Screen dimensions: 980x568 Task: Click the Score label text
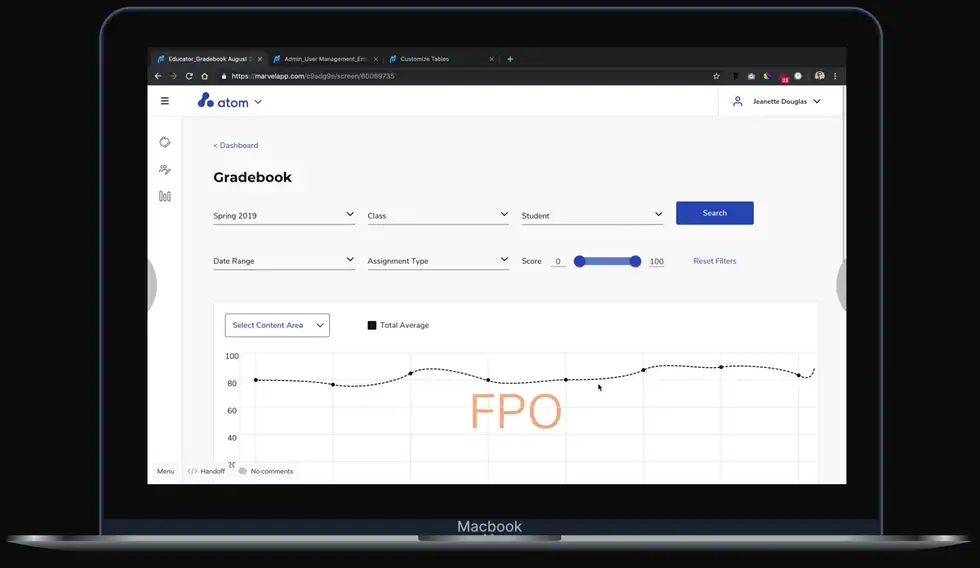pyautogui.click(x=531, y=261)
